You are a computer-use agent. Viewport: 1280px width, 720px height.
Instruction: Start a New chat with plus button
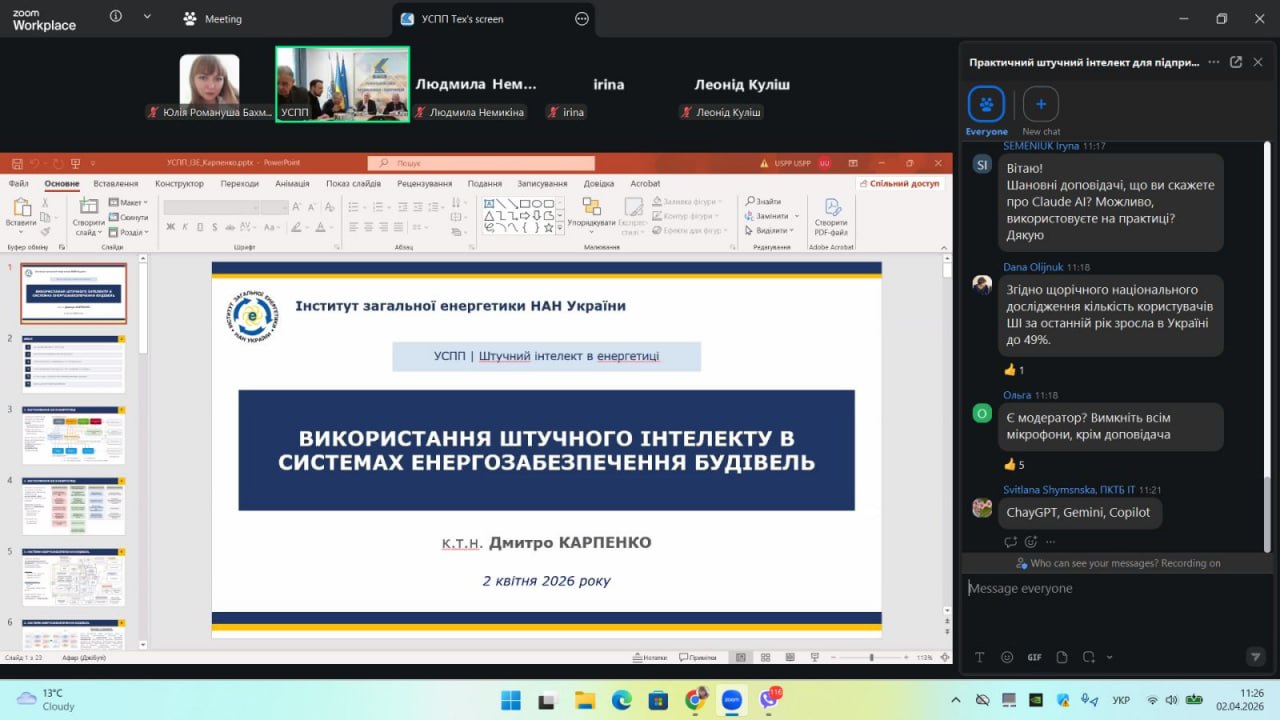coord(1040,104)
